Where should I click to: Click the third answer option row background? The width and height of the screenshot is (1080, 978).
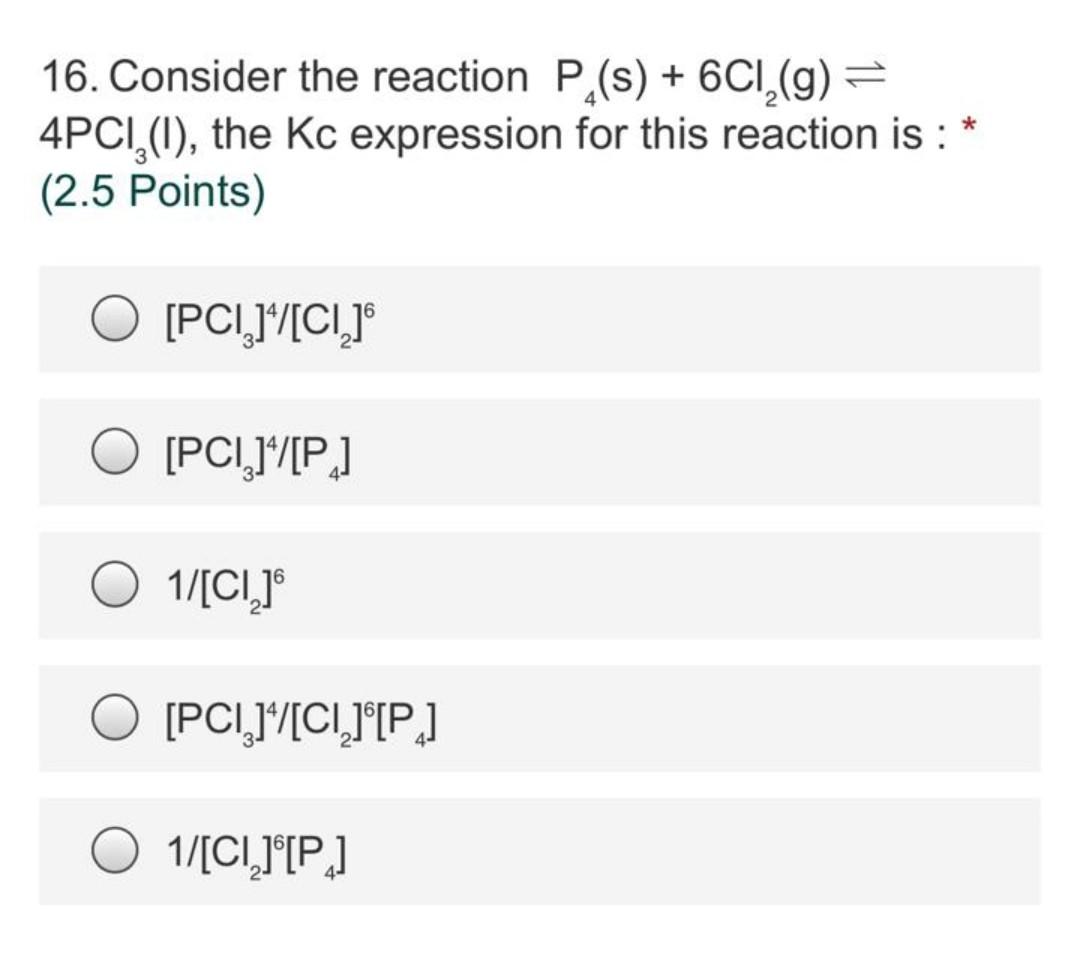540,585
